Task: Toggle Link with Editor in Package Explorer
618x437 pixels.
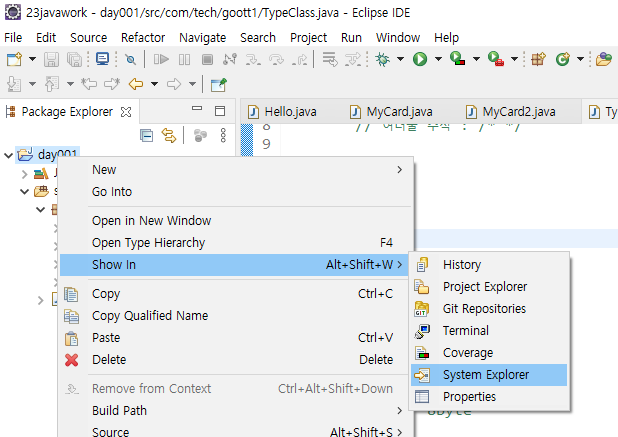Action: (169, 136)
